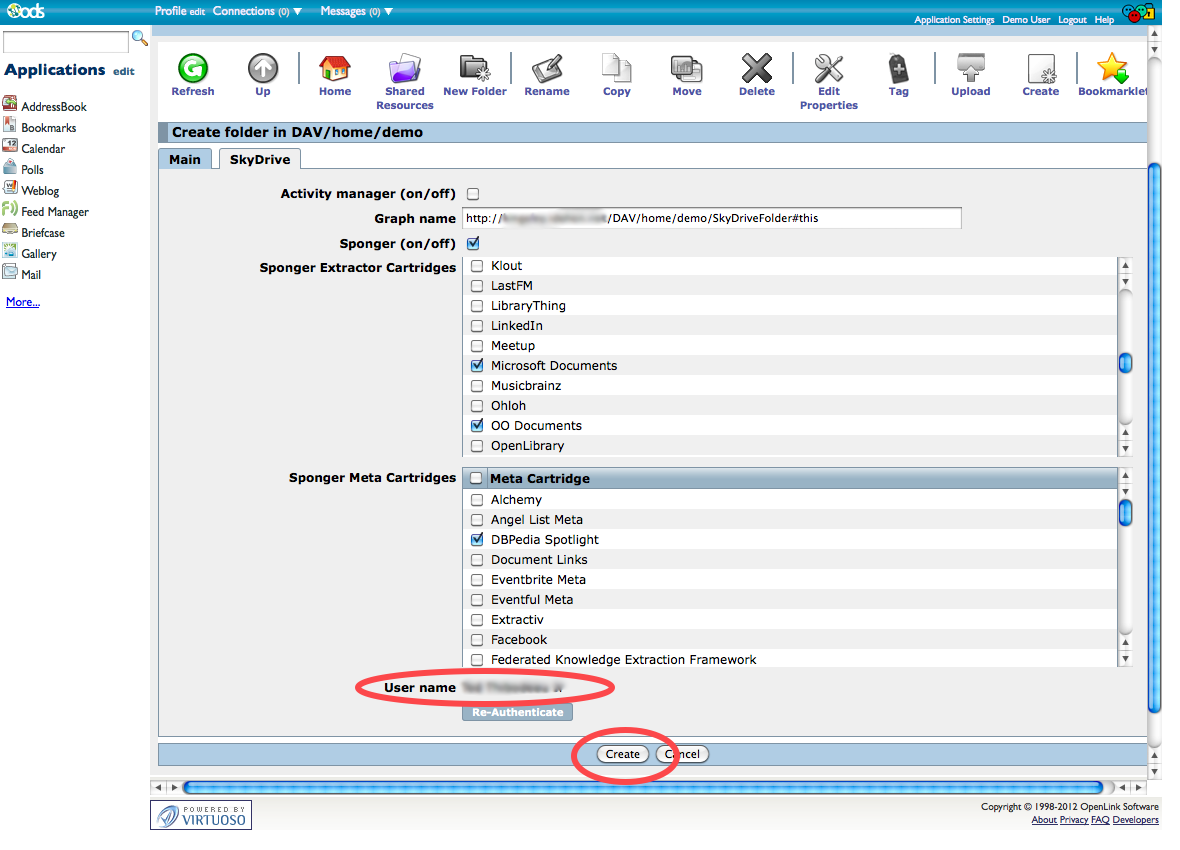Enable the Activity manager checkbox

pos(473,194)
